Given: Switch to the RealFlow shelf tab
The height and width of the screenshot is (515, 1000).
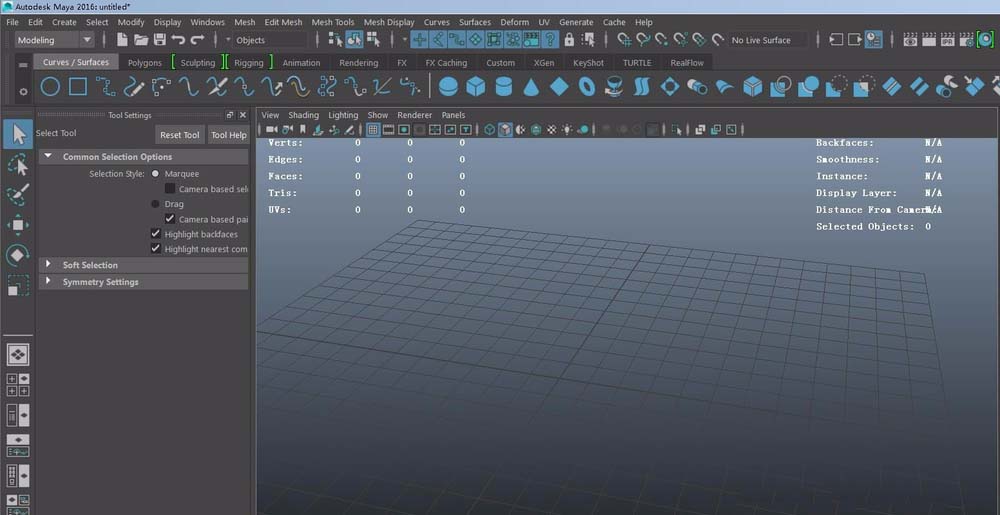Looking at the screenshot, I should tap(687, 63).
